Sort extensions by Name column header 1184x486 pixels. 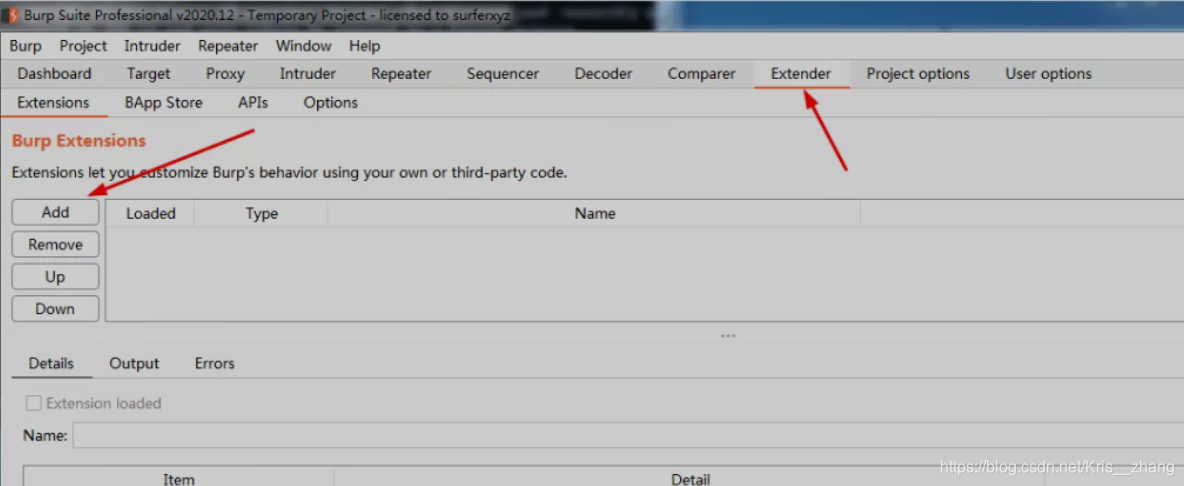tap(594, 214)
